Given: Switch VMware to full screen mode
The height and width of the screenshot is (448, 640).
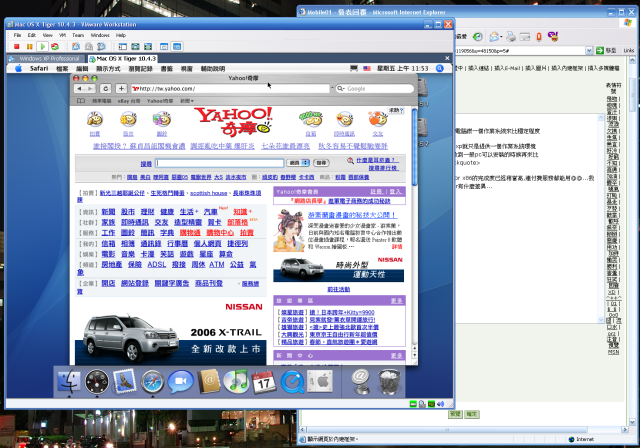Looking at the screenshot, I should click(148, 47).
